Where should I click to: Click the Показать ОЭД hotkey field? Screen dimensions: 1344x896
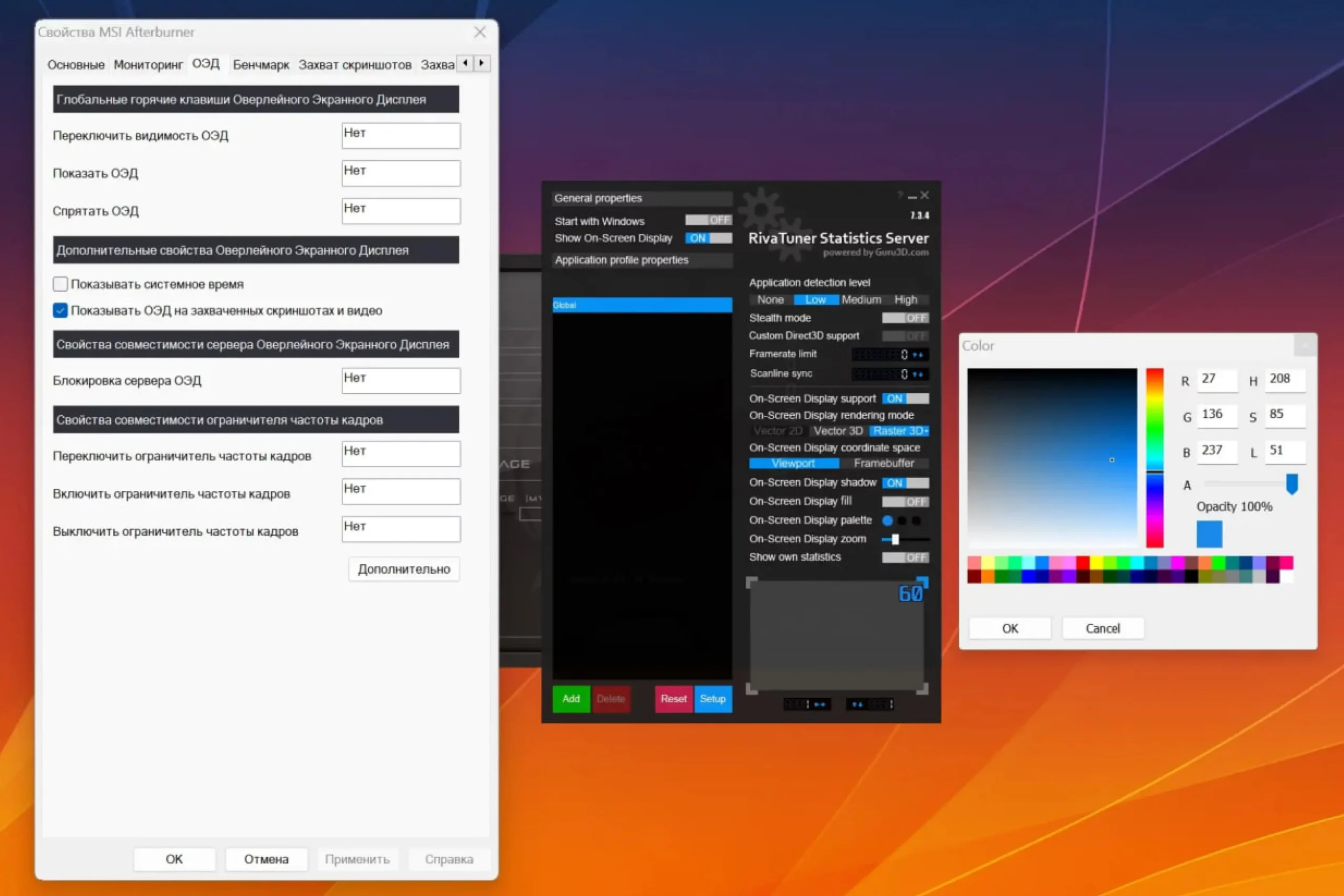click(x=401, y=173)
